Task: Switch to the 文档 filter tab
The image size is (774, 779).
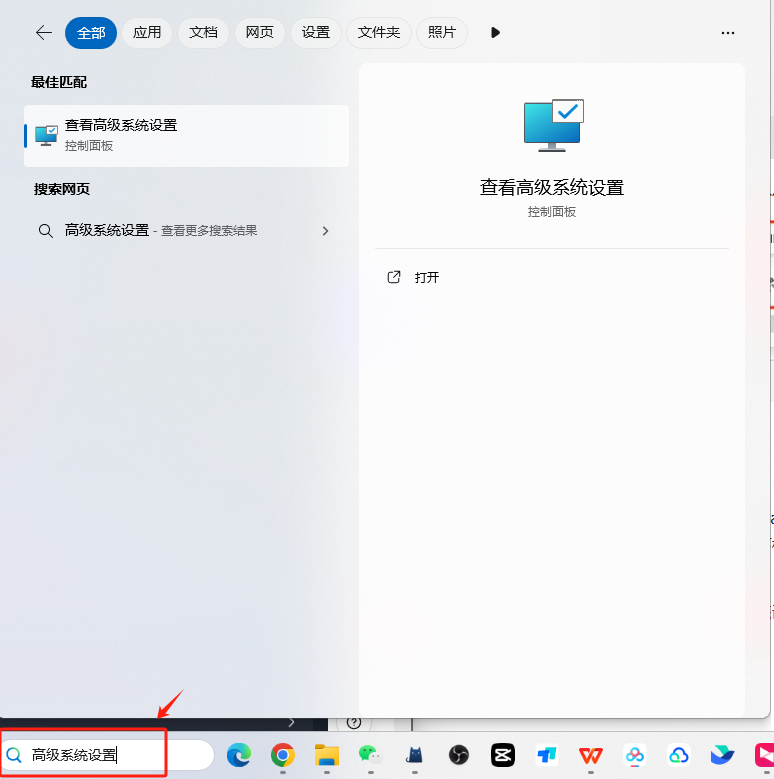Action: [x=203, y=33]
